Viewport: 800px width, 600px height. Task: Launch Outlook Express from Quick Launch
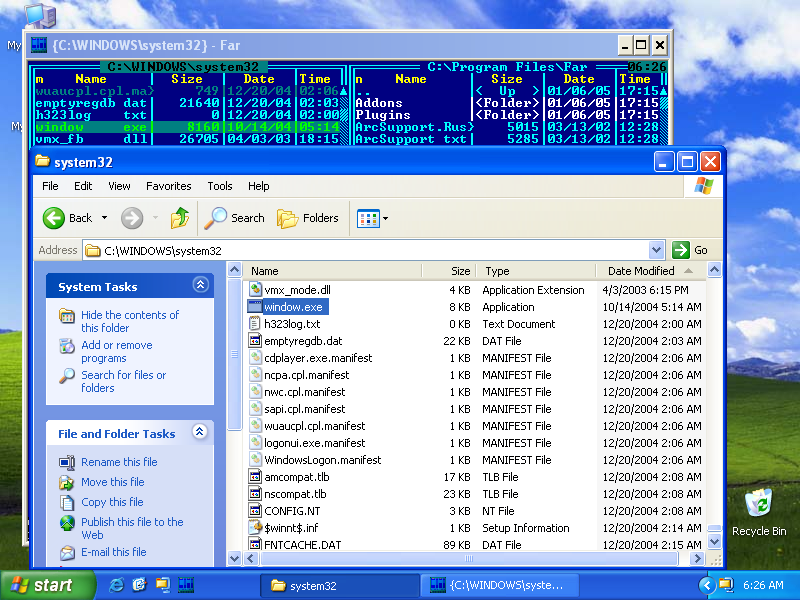point(140,585)
